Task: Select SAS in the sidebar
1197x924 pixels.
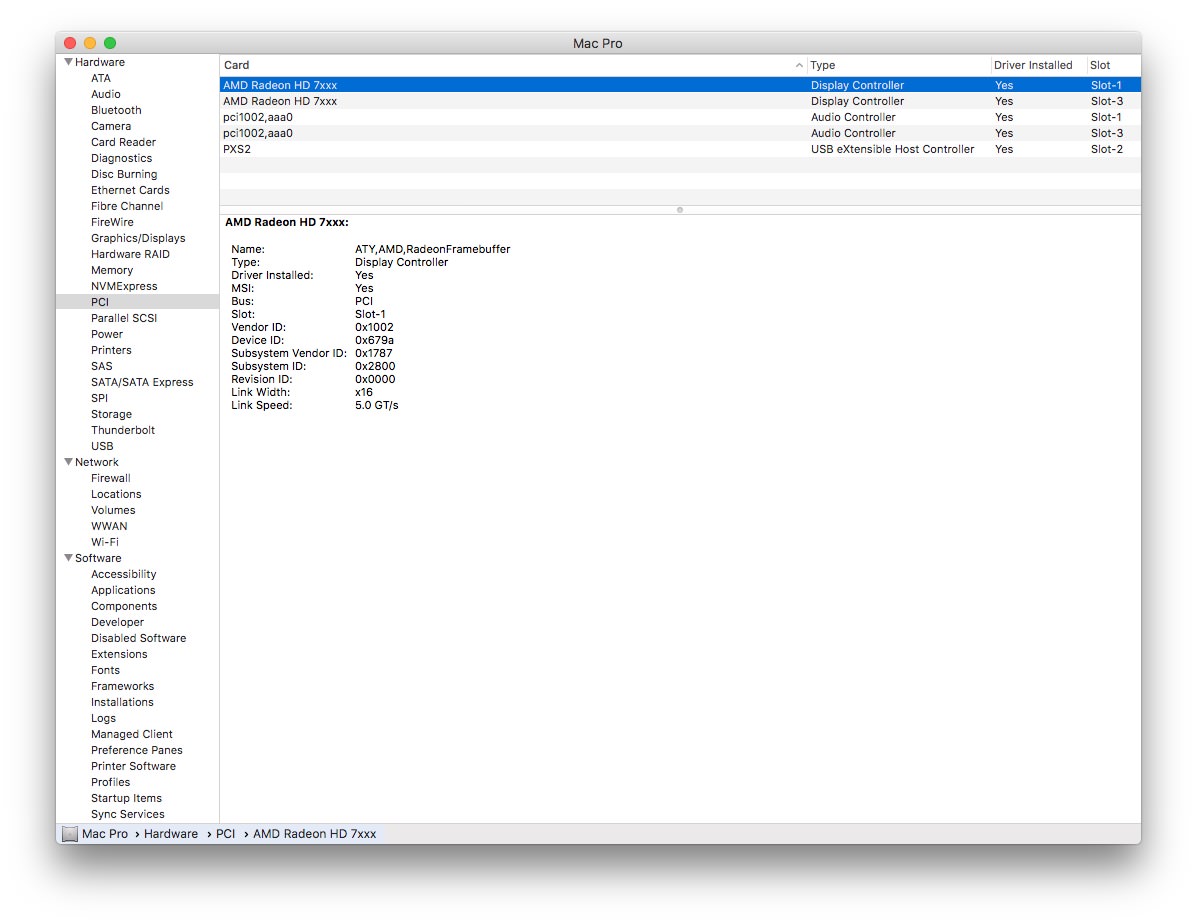Action: [x=102, y=367]
